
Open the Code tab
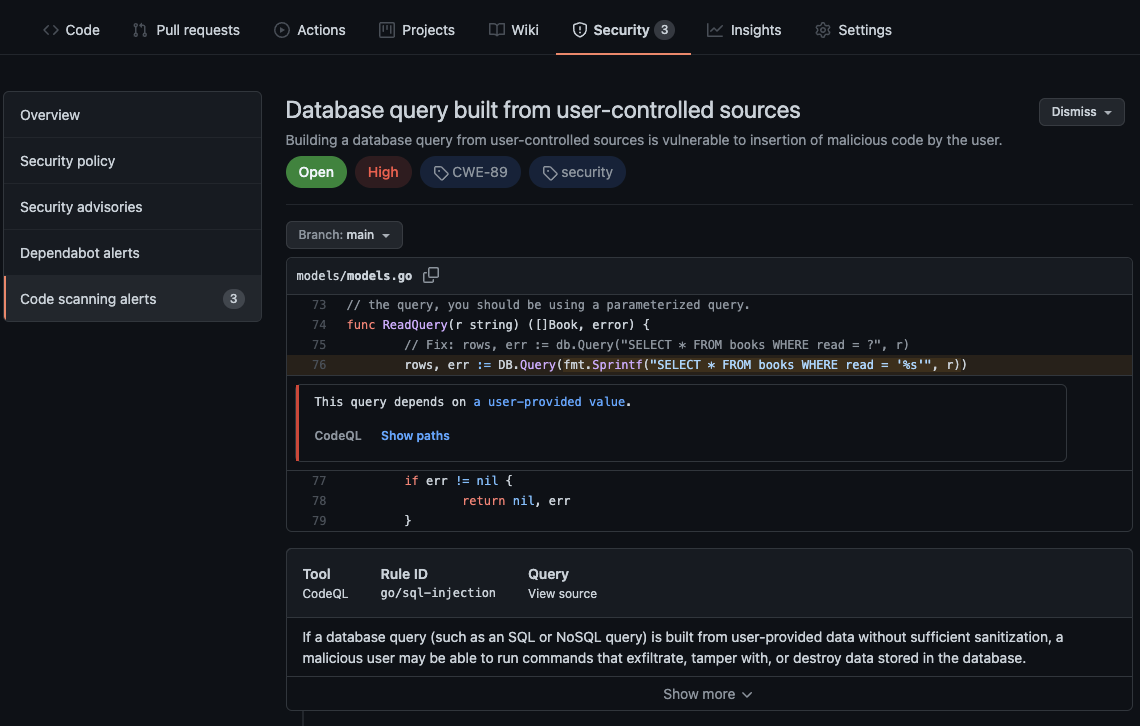(x=71, y=30)
